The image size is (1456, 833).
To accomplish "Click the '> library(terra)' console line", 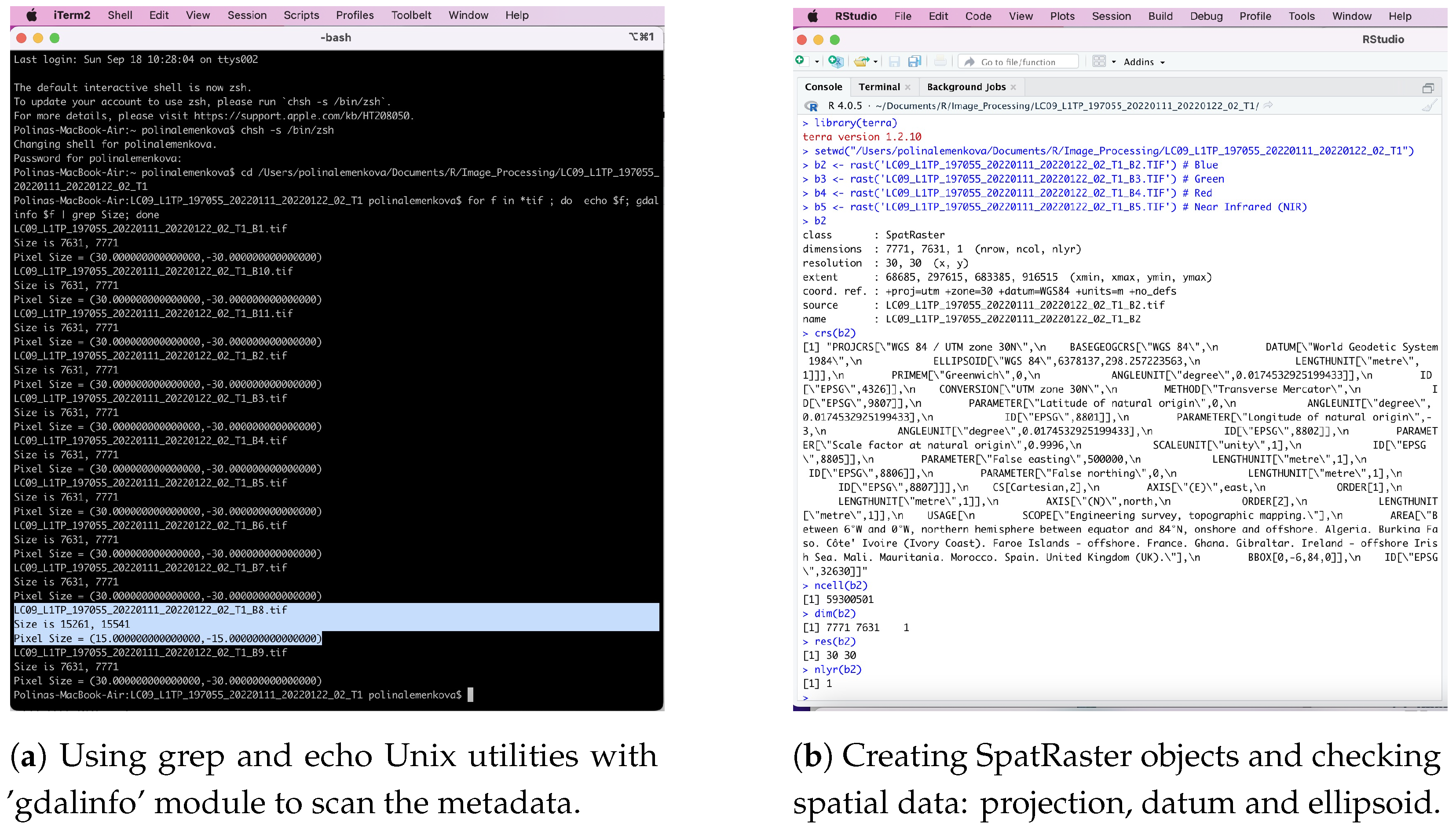I will [849, 122].
